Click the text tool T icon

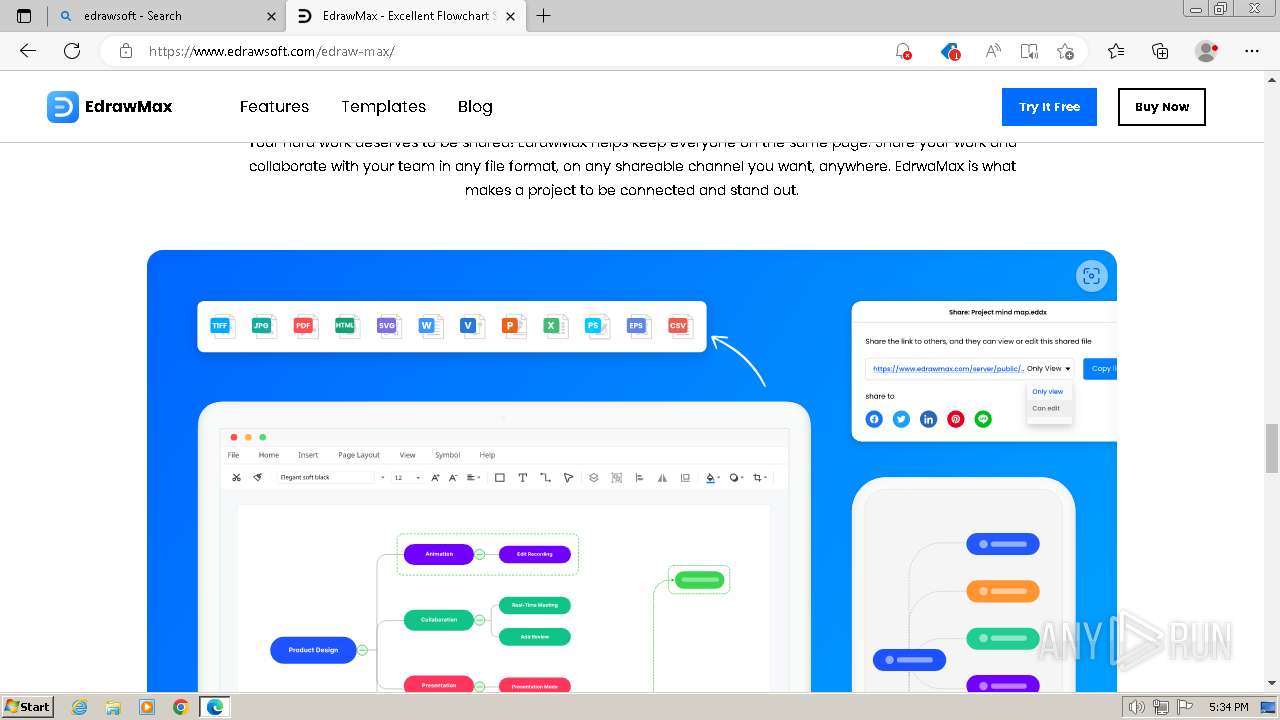tap(522, 478)
